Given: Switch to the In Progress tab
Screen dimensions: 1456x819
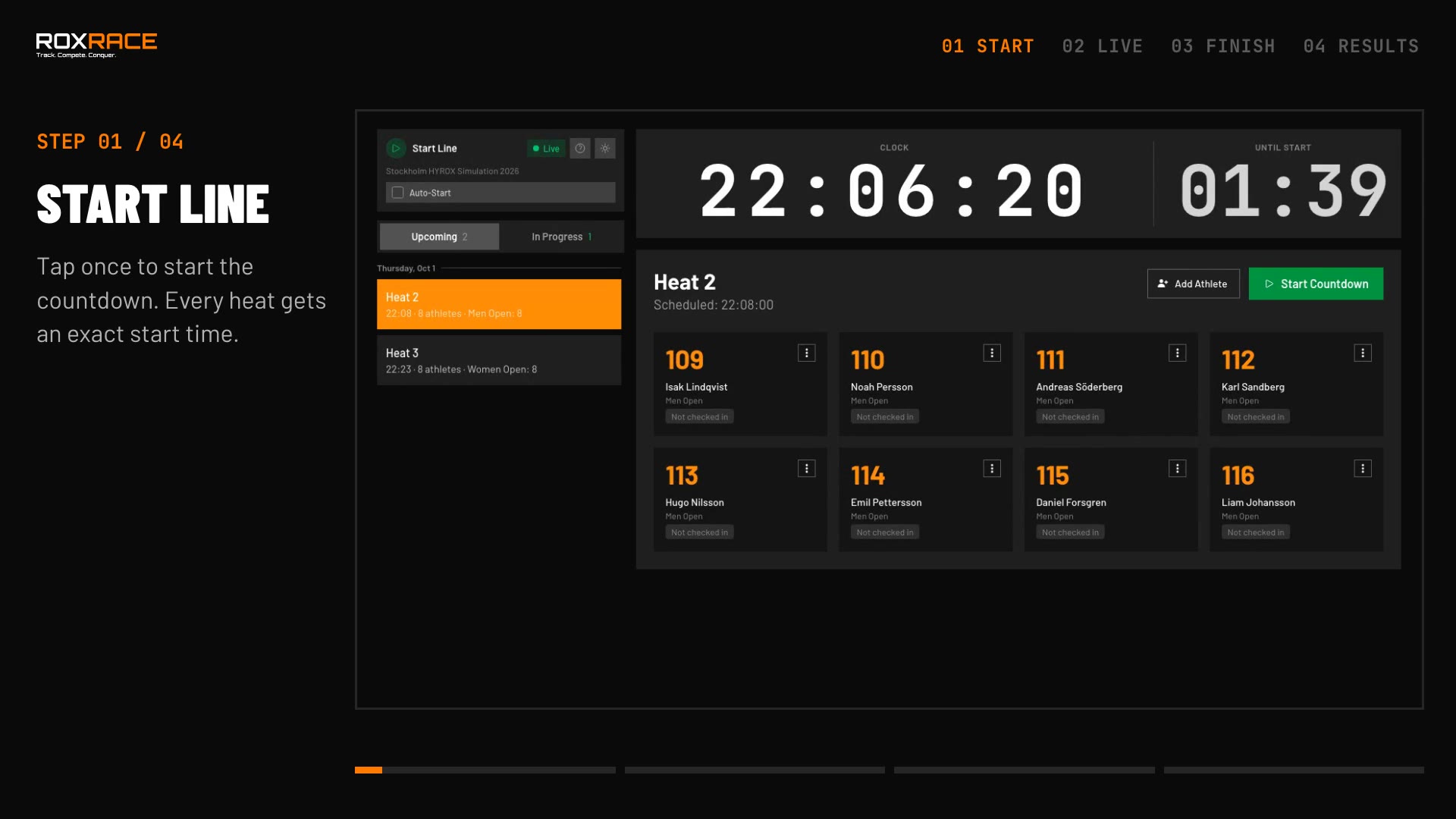Looking at the screenshot, I should tap(561, 237).
